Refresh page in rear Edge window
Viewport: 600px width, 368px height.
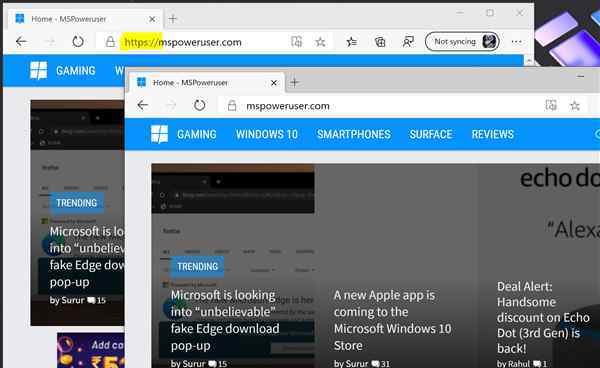click(78, 41)
